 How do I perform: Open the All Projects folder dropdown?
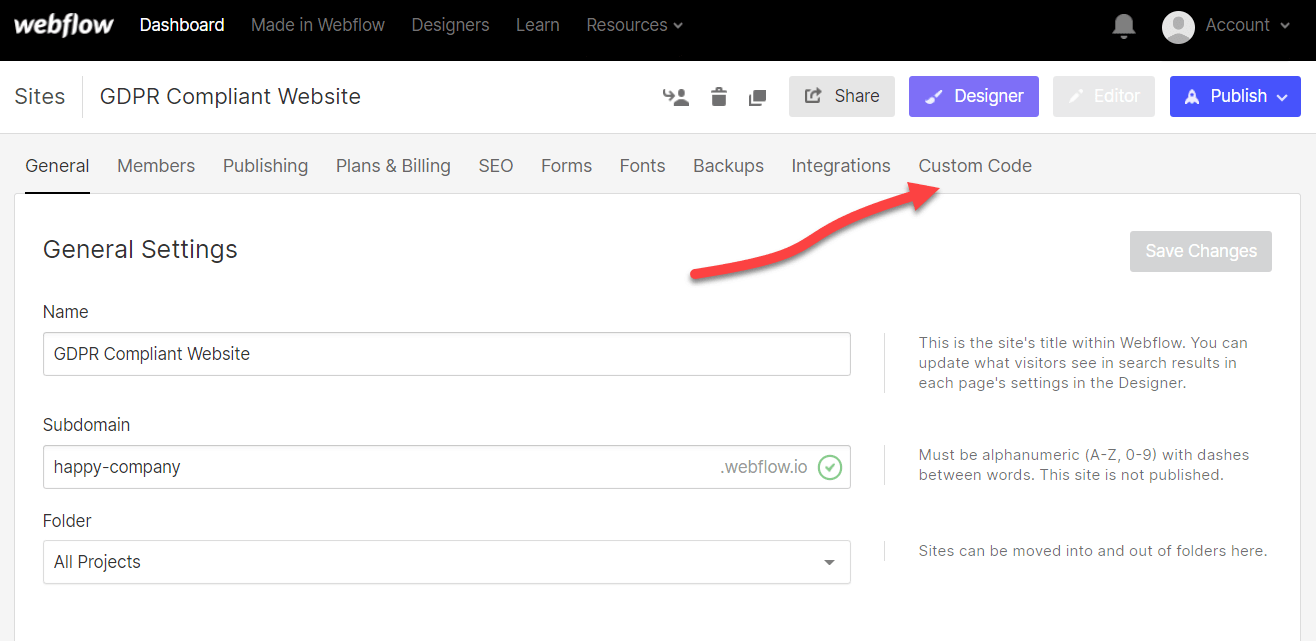pos(447,562)
